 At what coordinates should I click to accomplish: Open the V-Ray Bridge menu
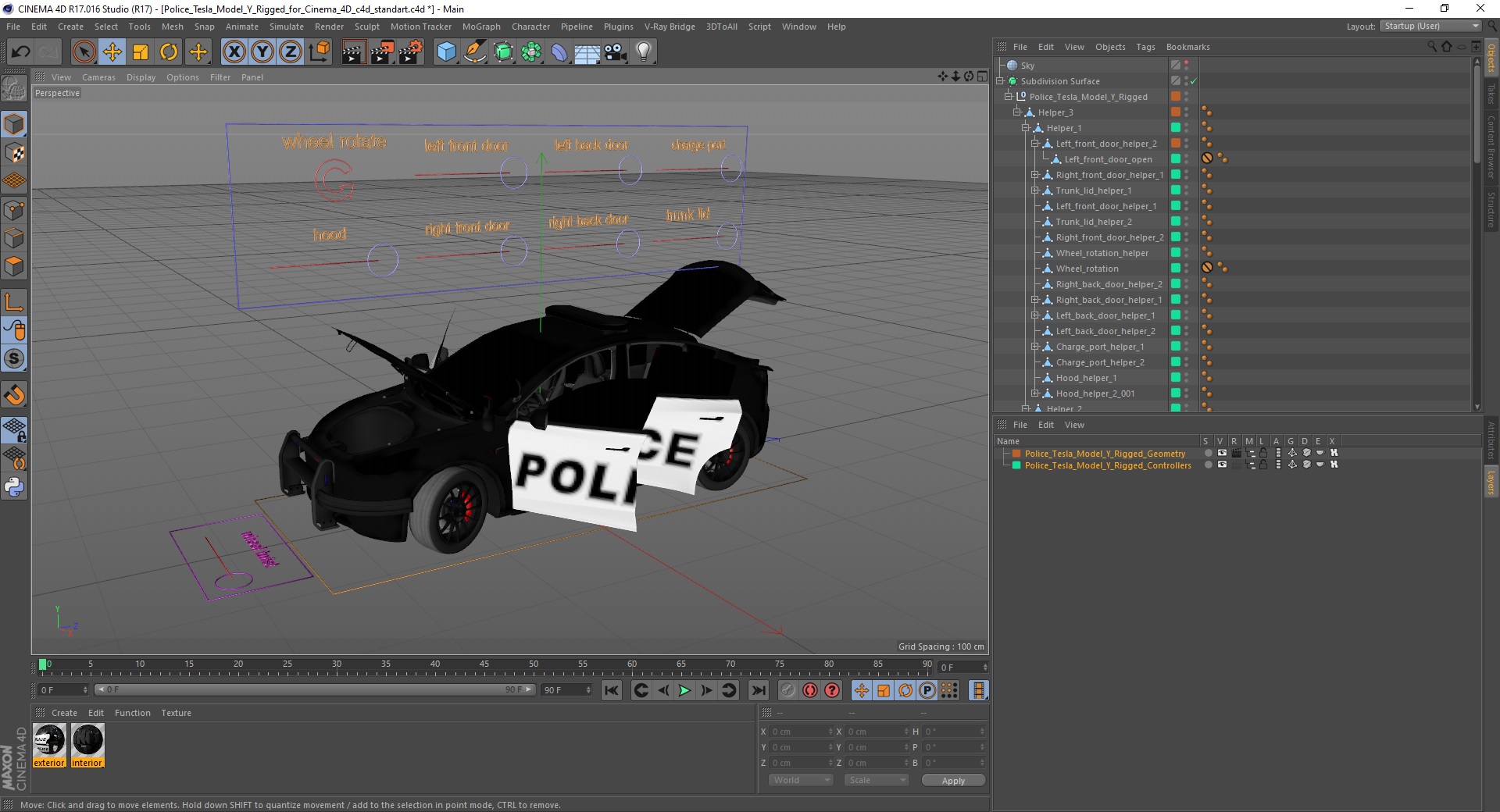coord(670,27)
